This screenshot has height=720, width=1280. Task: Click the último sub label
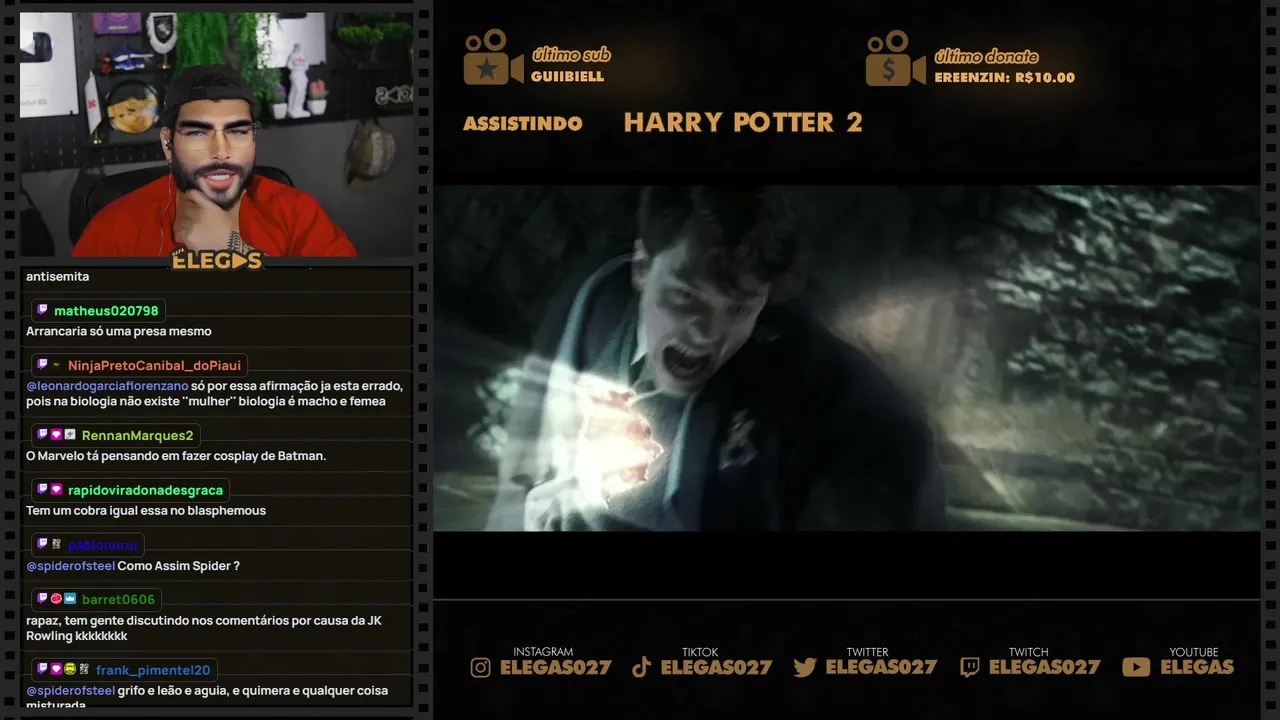pyautogui.click(x=571, y=55)
